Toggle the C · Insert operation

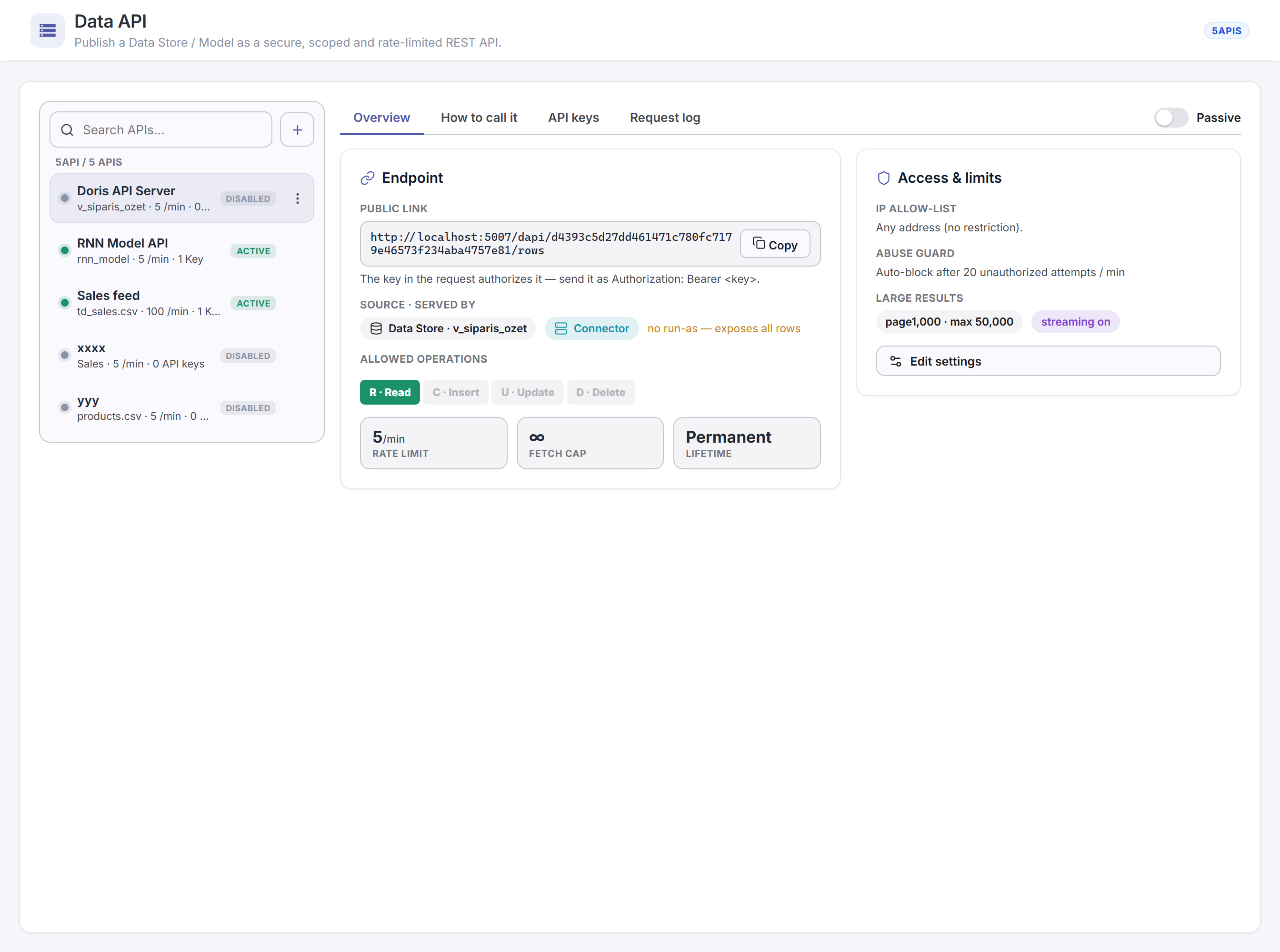point(456,392)
